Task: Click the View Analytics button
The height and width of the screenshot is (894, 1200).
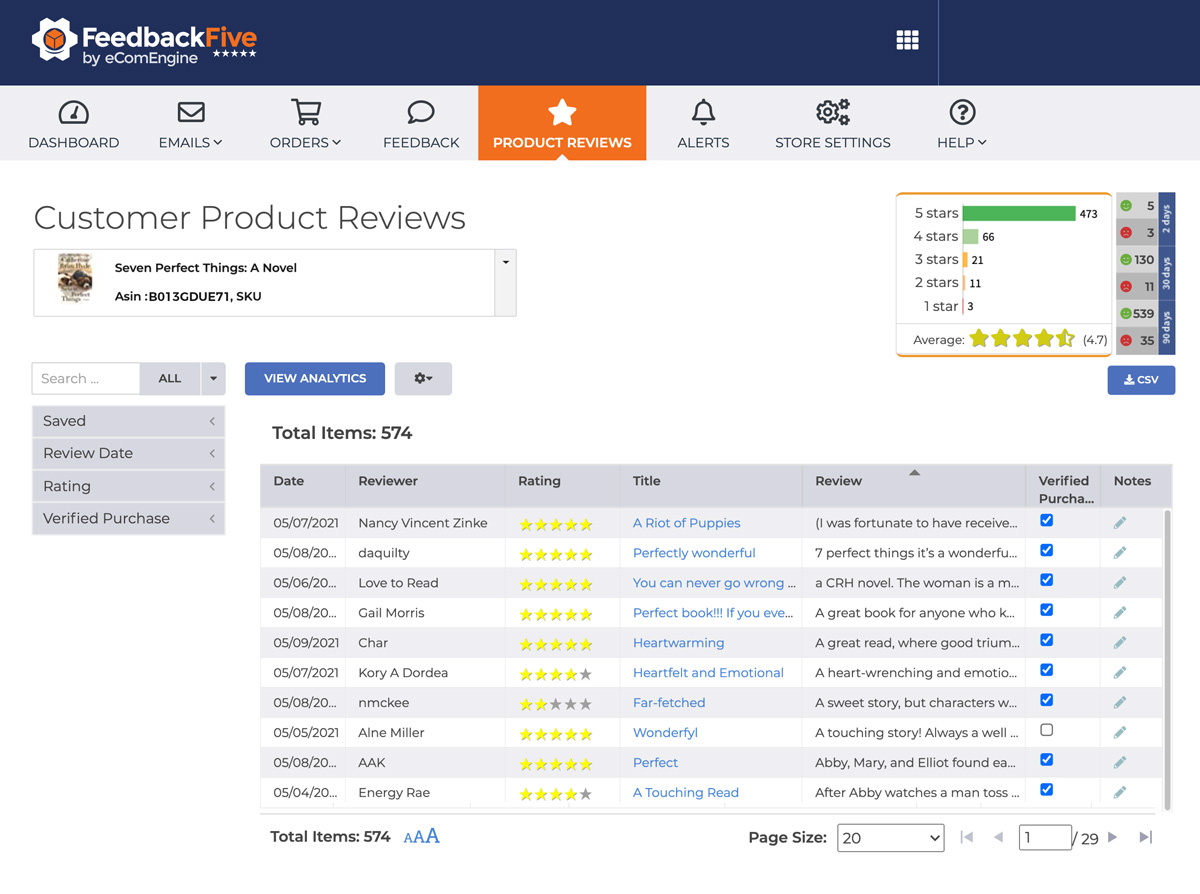Action: 314,379
